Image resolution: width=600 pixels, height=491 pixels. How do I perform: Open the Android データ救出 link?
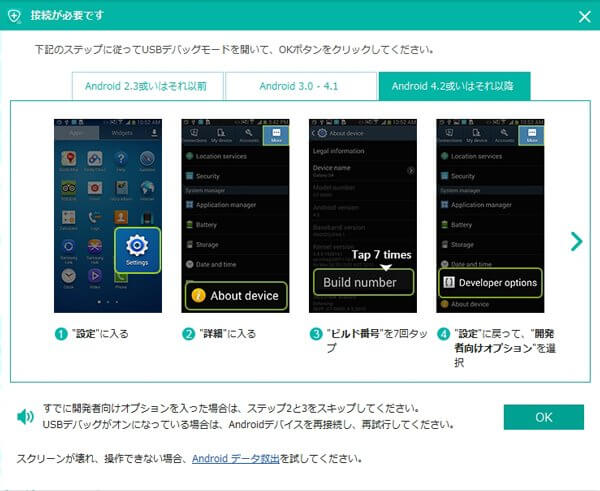(235, 458)
